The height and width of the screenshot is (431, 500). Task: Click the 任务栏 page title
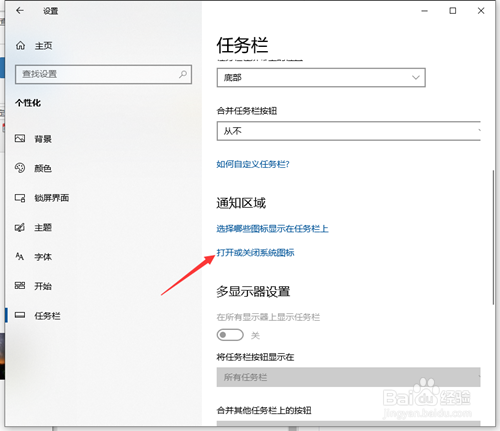(x=242, y=45)
